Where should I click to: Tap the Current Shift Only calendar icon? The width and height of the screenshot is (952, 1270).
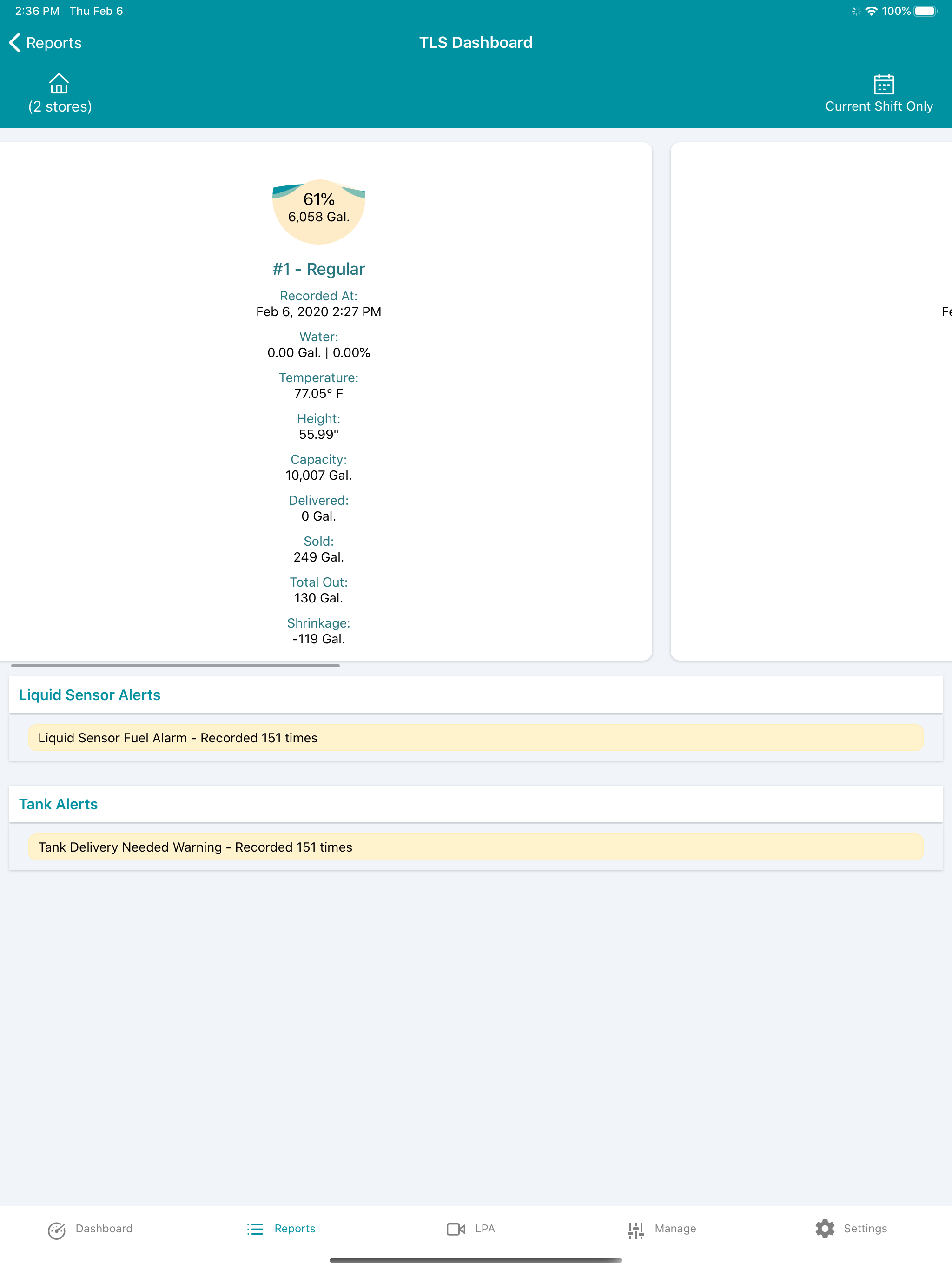click(x=883, y=84)
